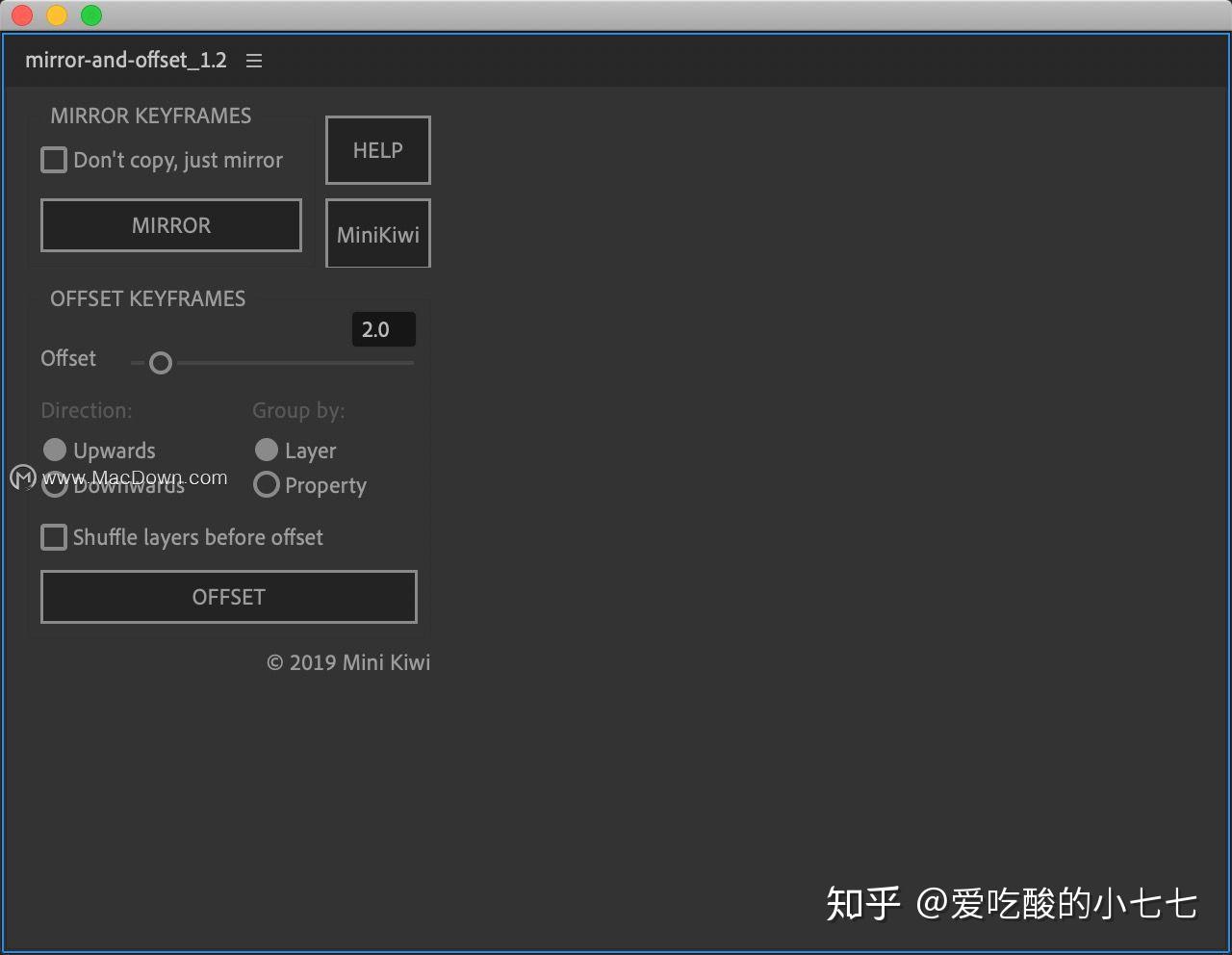Screen dimensions: 1232x955
Task: Click the MIRROR KEYFRAMES section header
Action: coord(150,116)
